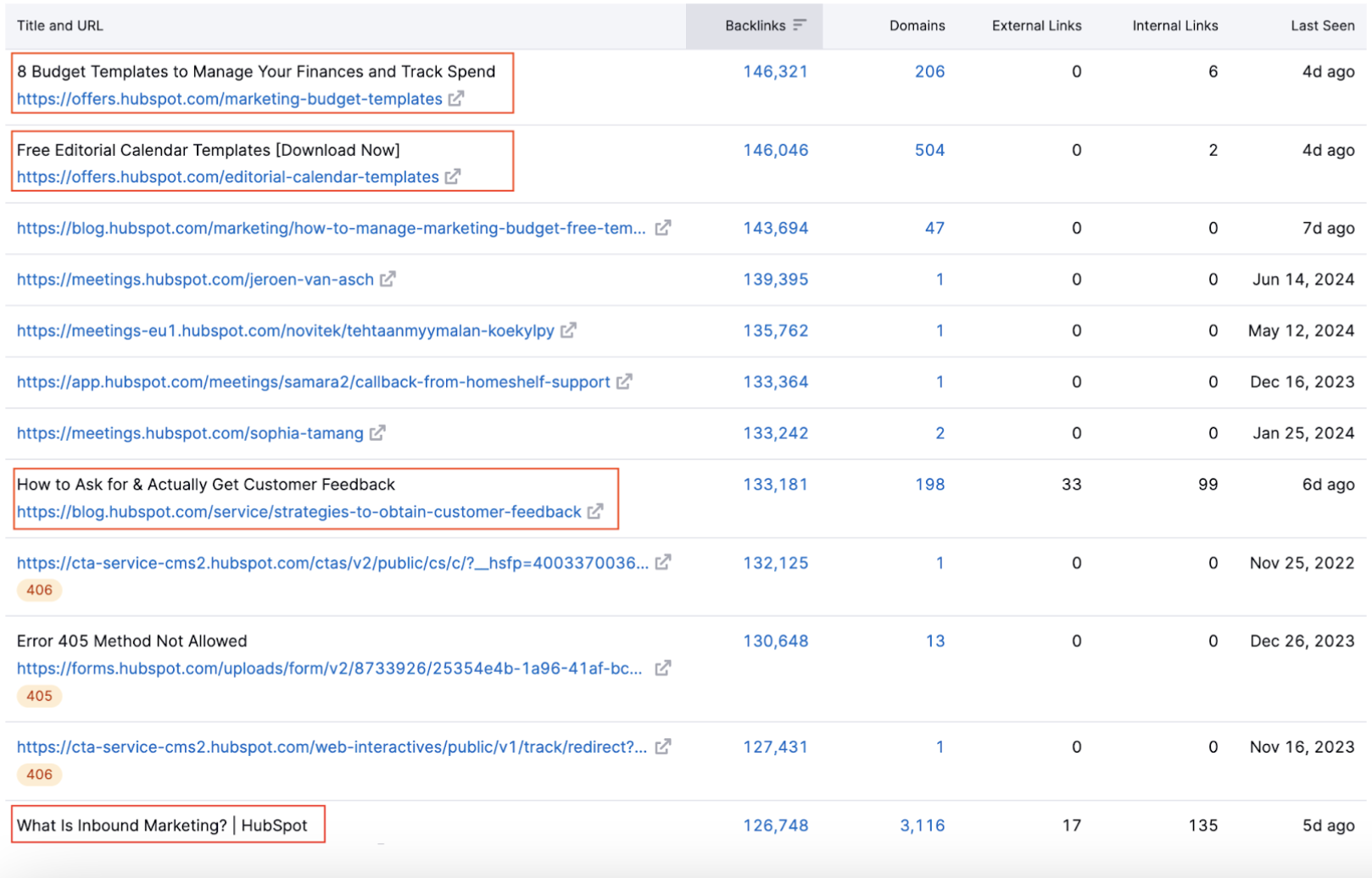Screen dimensions: 1372x878
Task: Open meetings-eu1.hubspot.com novitek link
Action: (x=286, y=331)
